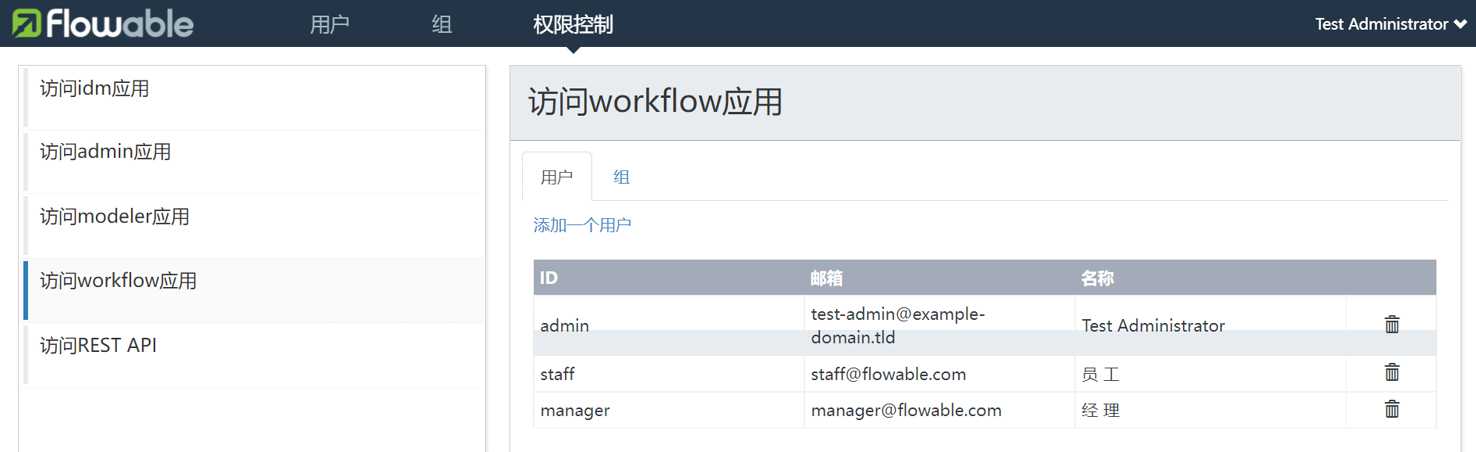
Task: Open the 组 top navigation menu
Action: (442, 24)
